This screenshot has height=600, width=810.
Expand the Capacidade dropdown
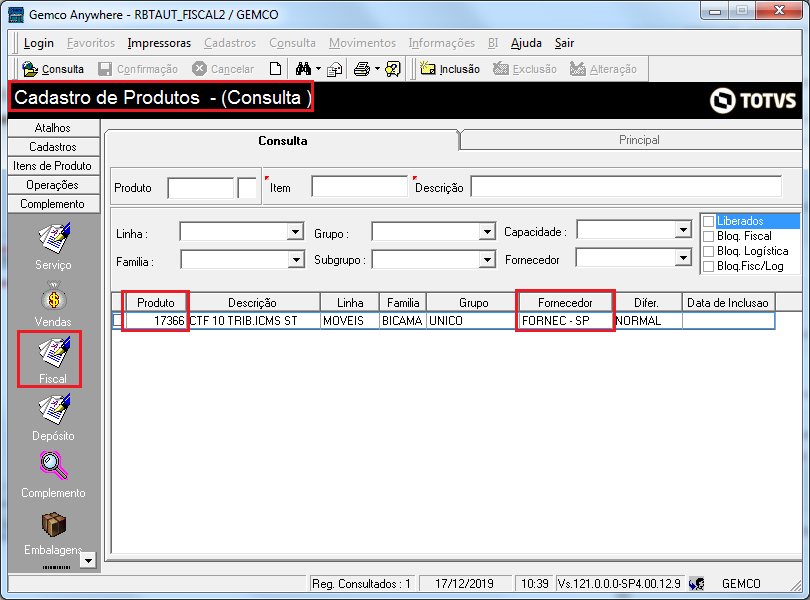[x=683, y=229]
